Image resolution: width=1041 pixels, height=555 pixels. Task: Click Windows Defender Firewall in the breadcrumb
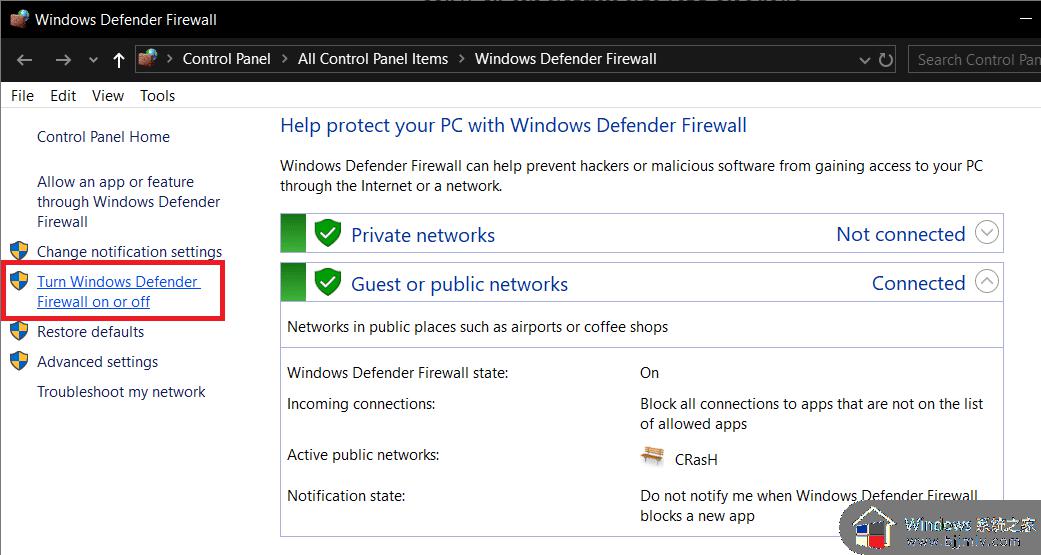566,58
